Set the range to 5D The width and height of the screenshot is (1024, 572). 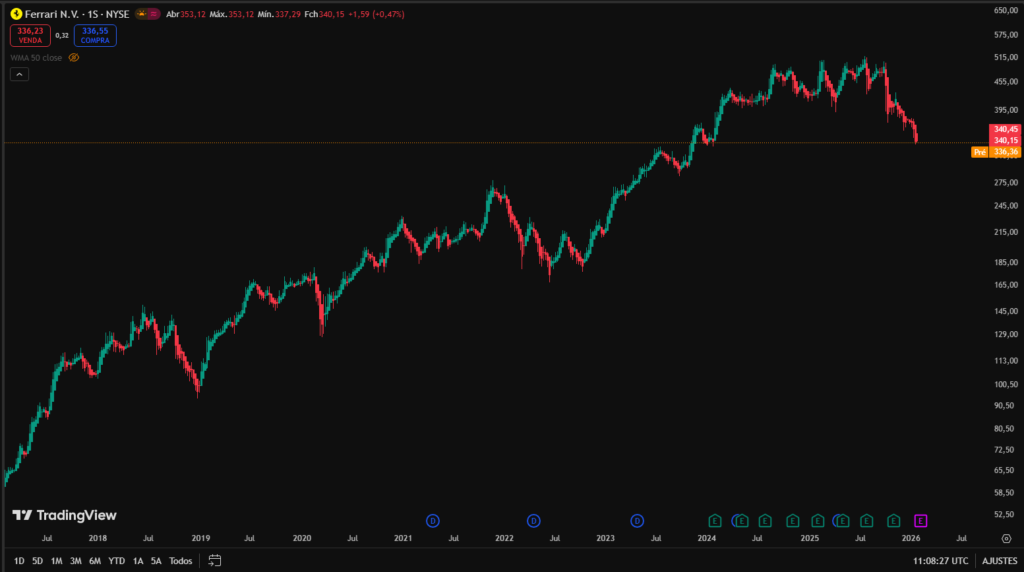tap(37, 561)
